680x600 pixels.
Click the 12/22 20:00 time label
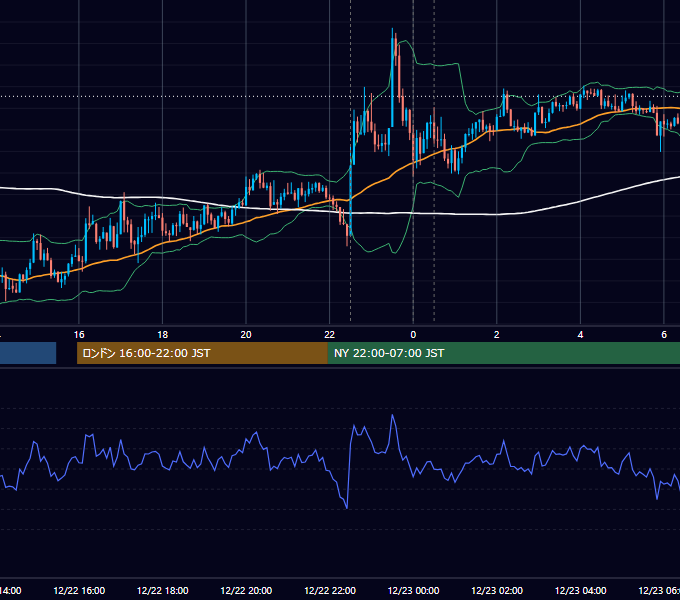246,590
